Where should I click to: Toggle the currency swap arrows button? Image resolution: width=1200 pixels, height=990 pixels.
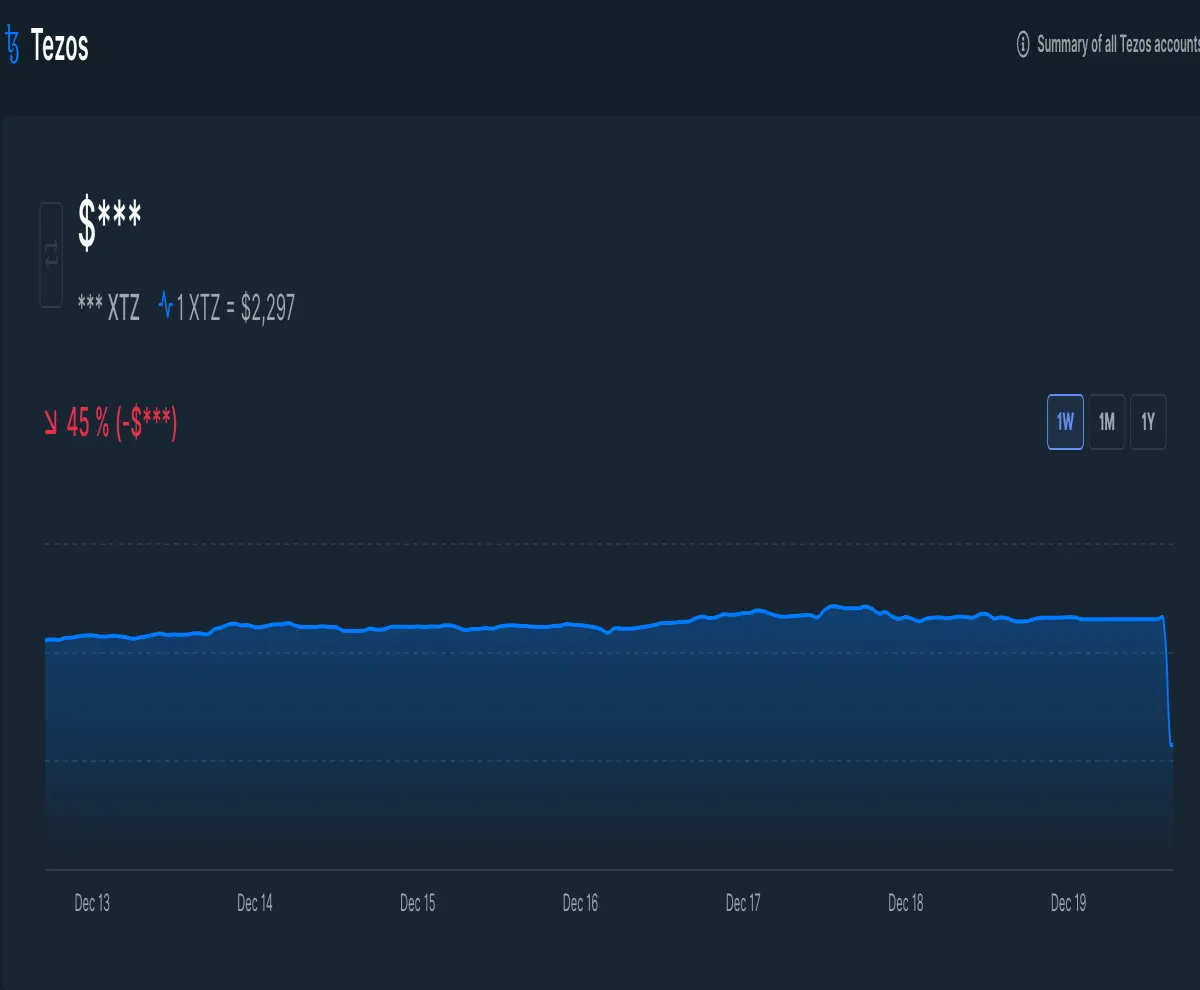(x=51, y=255)
